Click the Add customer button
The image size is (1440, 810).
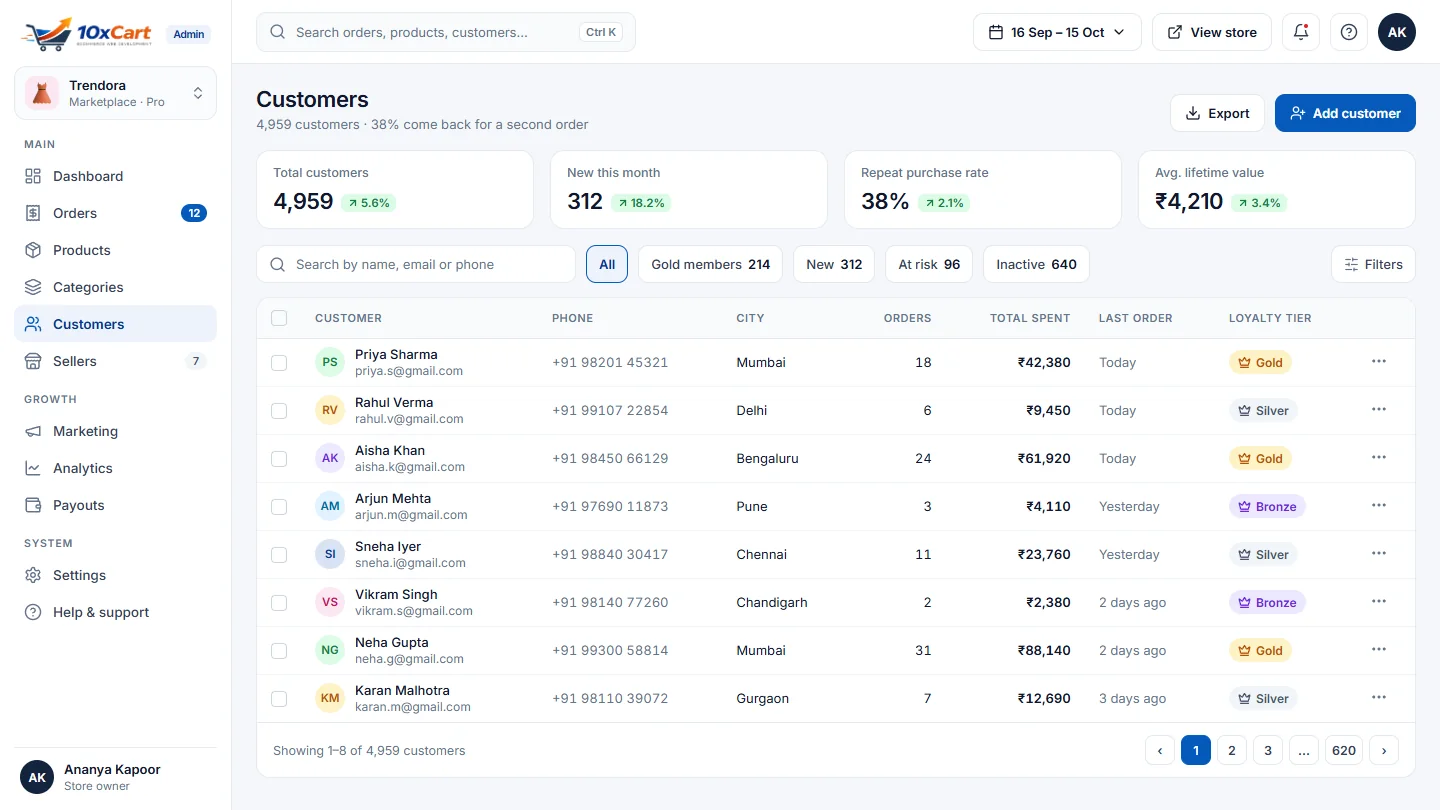[x=1345, y=113]
